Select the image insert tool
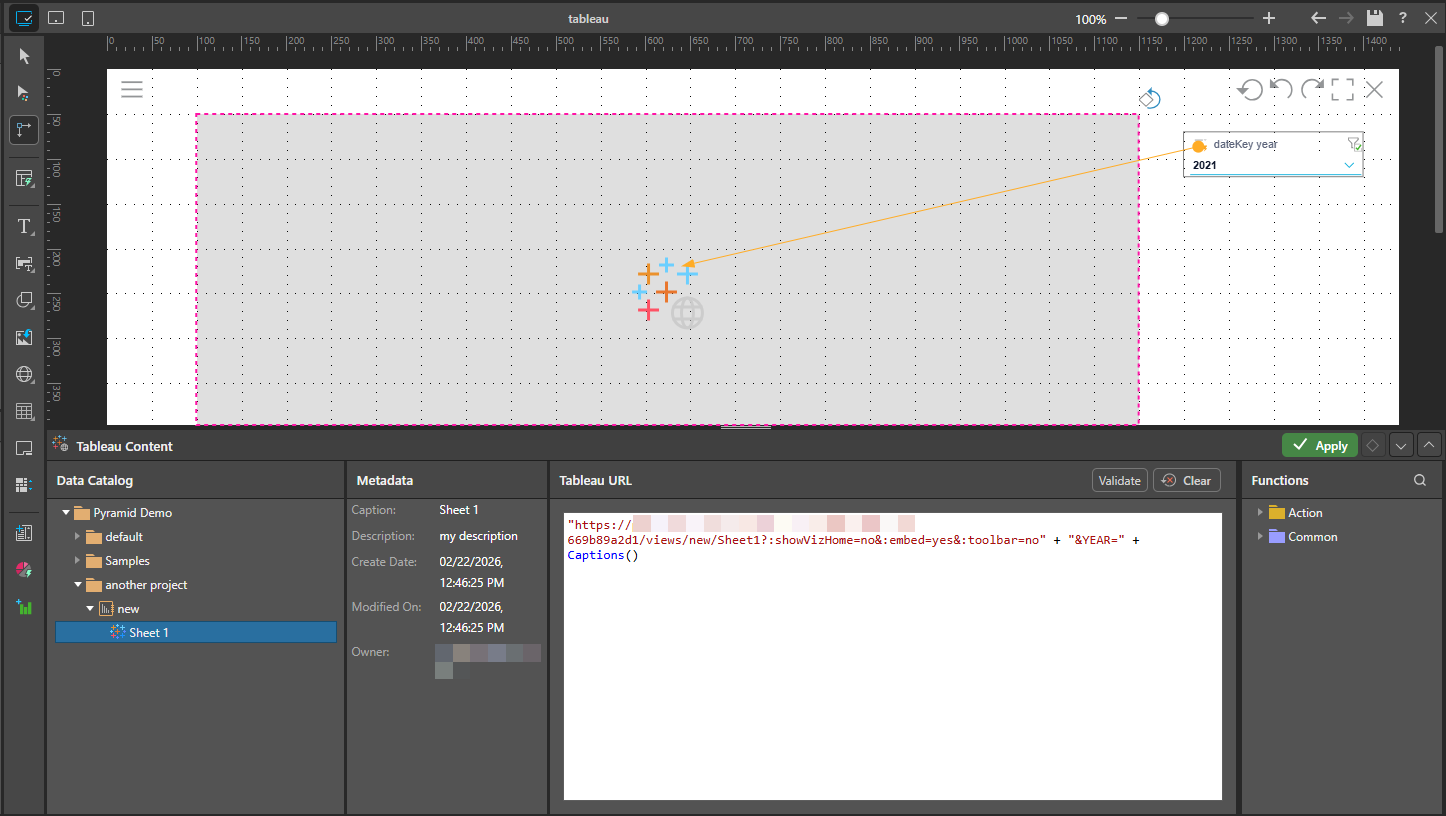 pyautogui.click(x=24, y=338)
